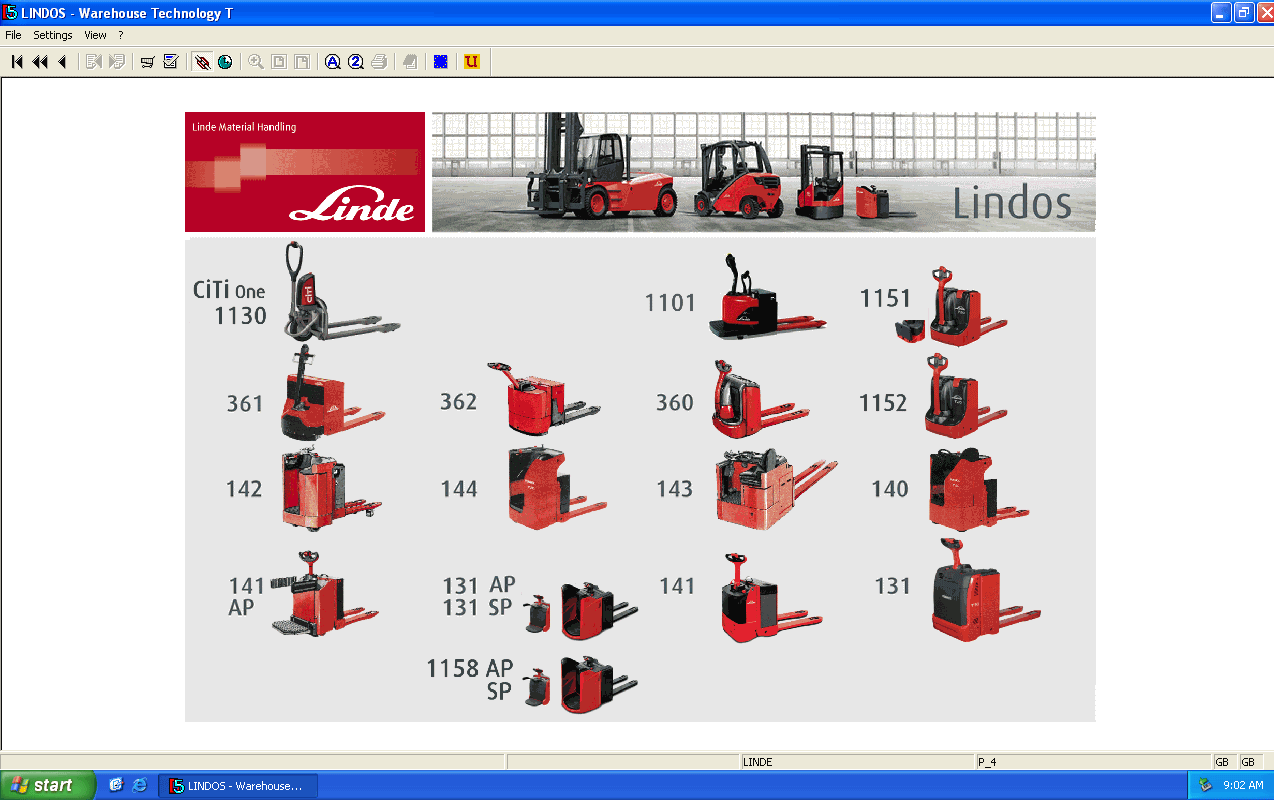
Task: Toggle the crossed-out chain link icon
Action: [202, 62]
